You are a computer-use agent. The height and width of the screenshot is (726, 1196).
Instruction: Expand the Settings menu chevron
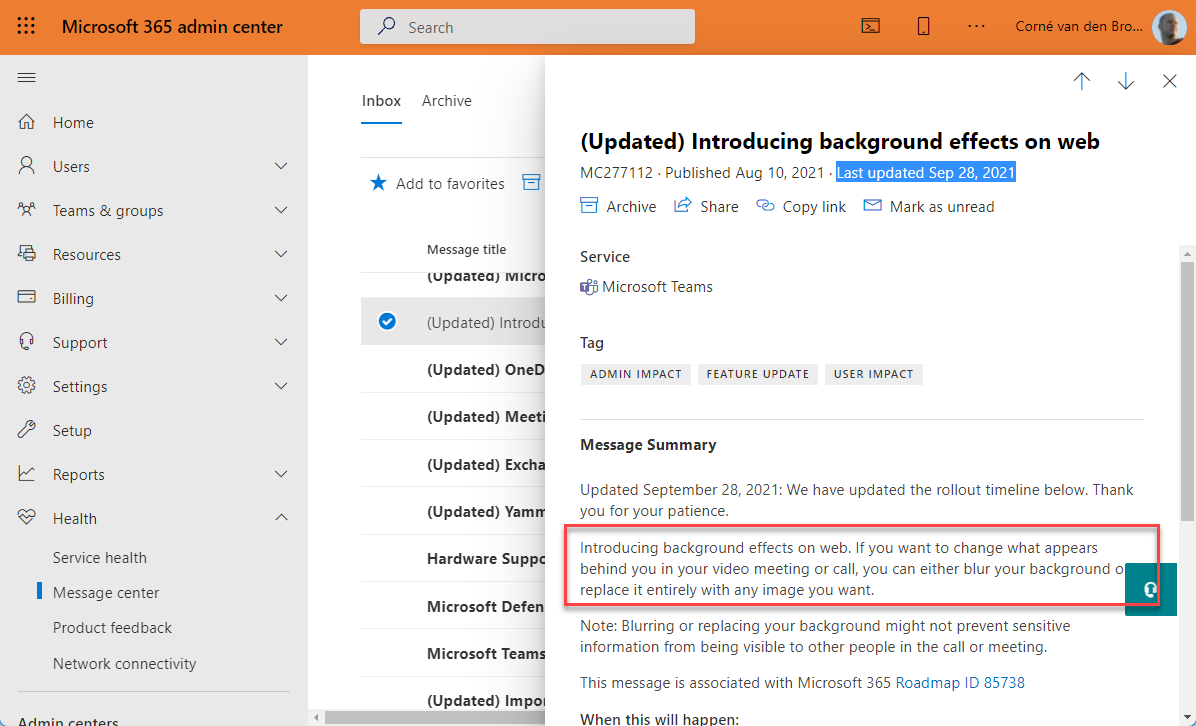[281, 386]
